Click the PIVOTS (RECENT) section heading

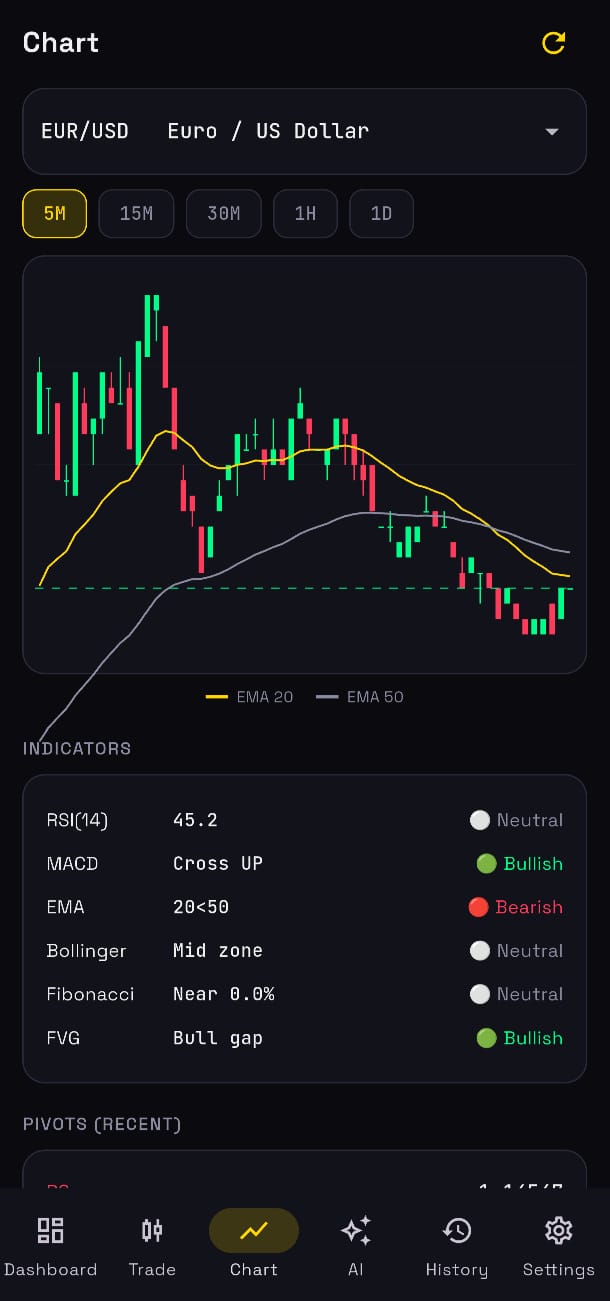click(102, 1125)
